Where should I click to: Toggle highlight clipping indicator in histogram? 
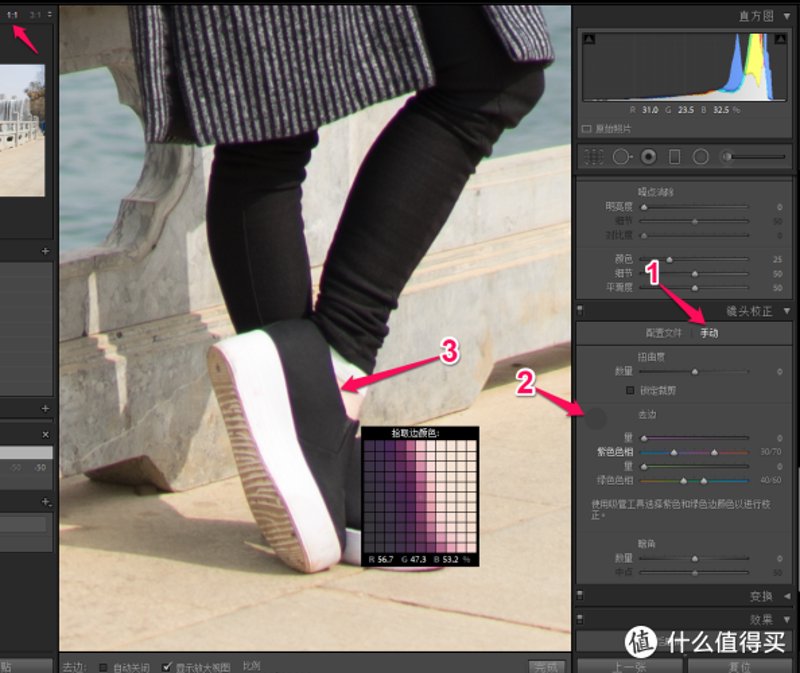pyautogui.click(x=781, y=38)
